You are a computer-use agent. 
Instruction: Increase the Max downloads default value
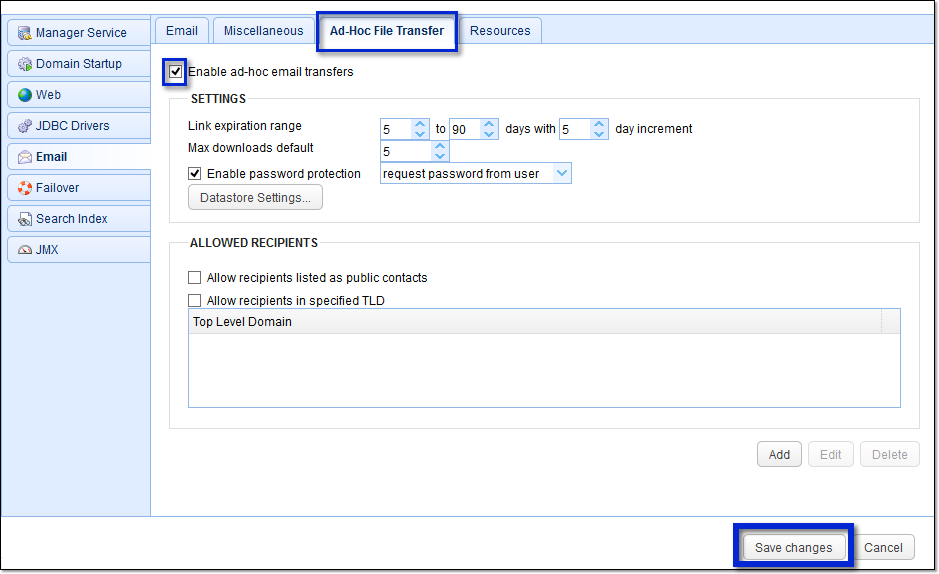[x=440, y=146]
